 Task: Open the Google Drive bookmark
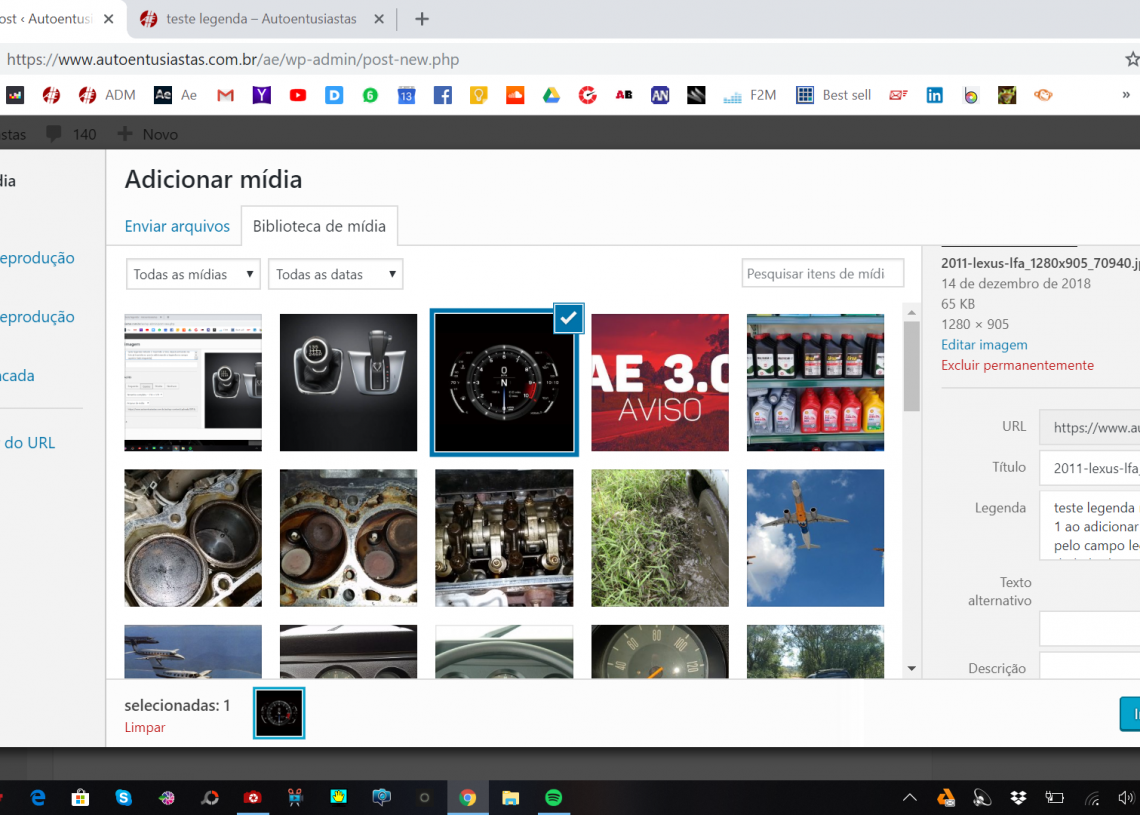tap(551, 95)
